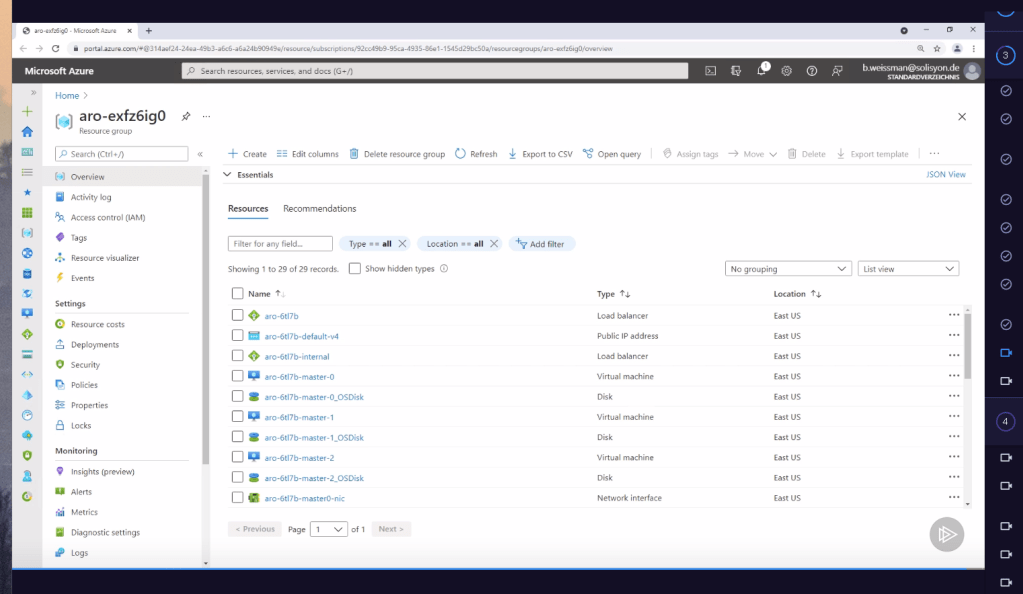Screen dimensions: 1023x594
Task: Focus the Filter for any field box
Action: 280,243
